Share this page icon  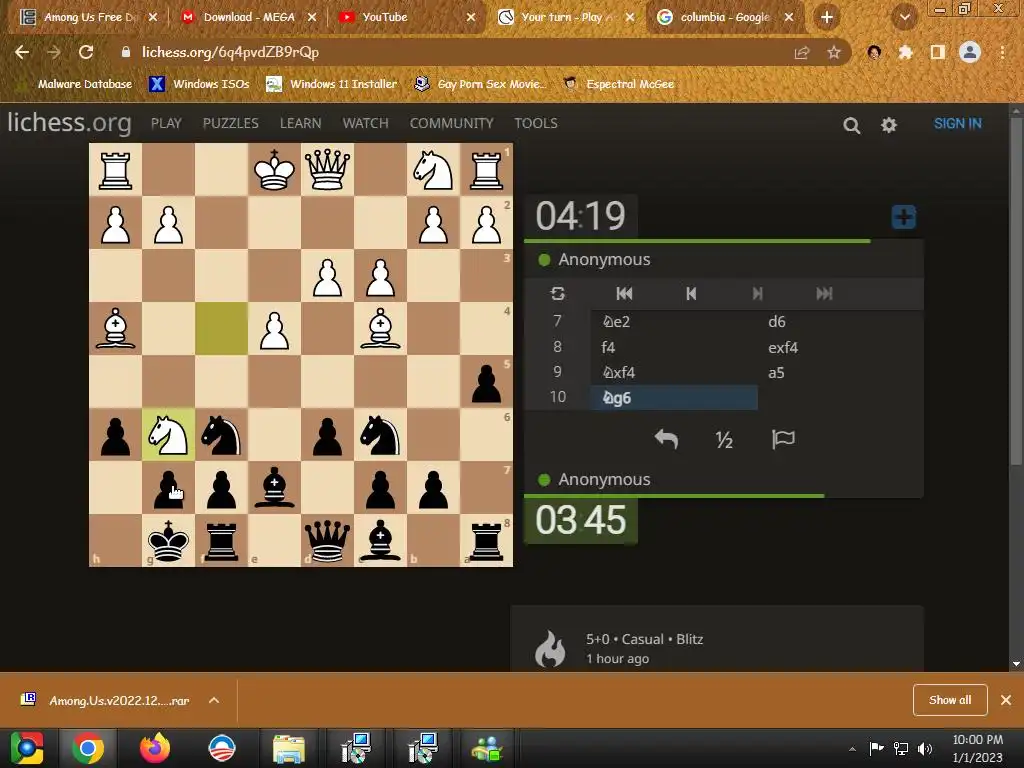pos(801,53)
